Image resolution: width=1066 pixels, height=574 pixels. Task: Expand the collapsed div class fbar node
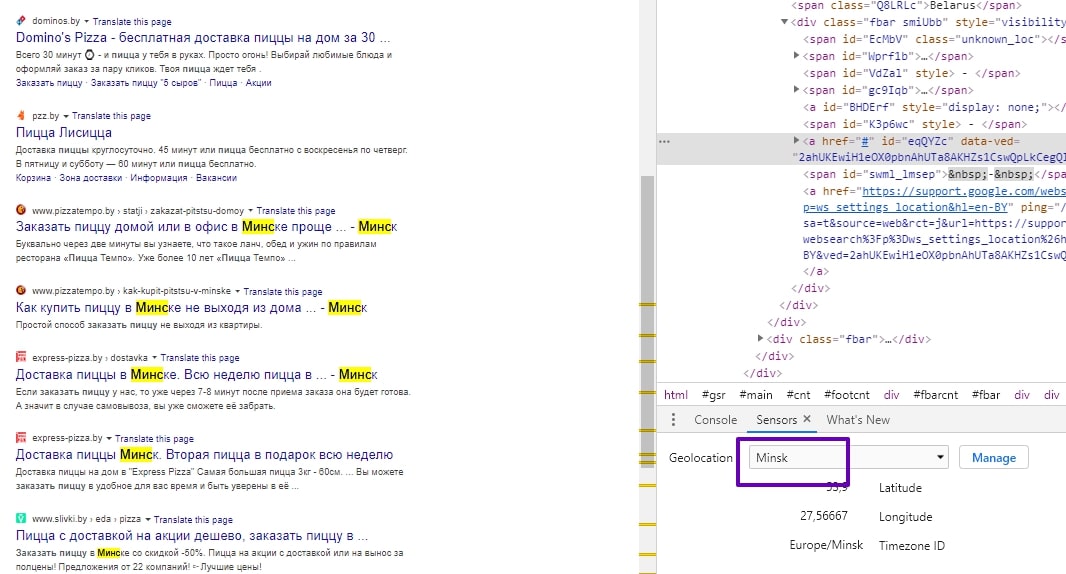[760, 338]
